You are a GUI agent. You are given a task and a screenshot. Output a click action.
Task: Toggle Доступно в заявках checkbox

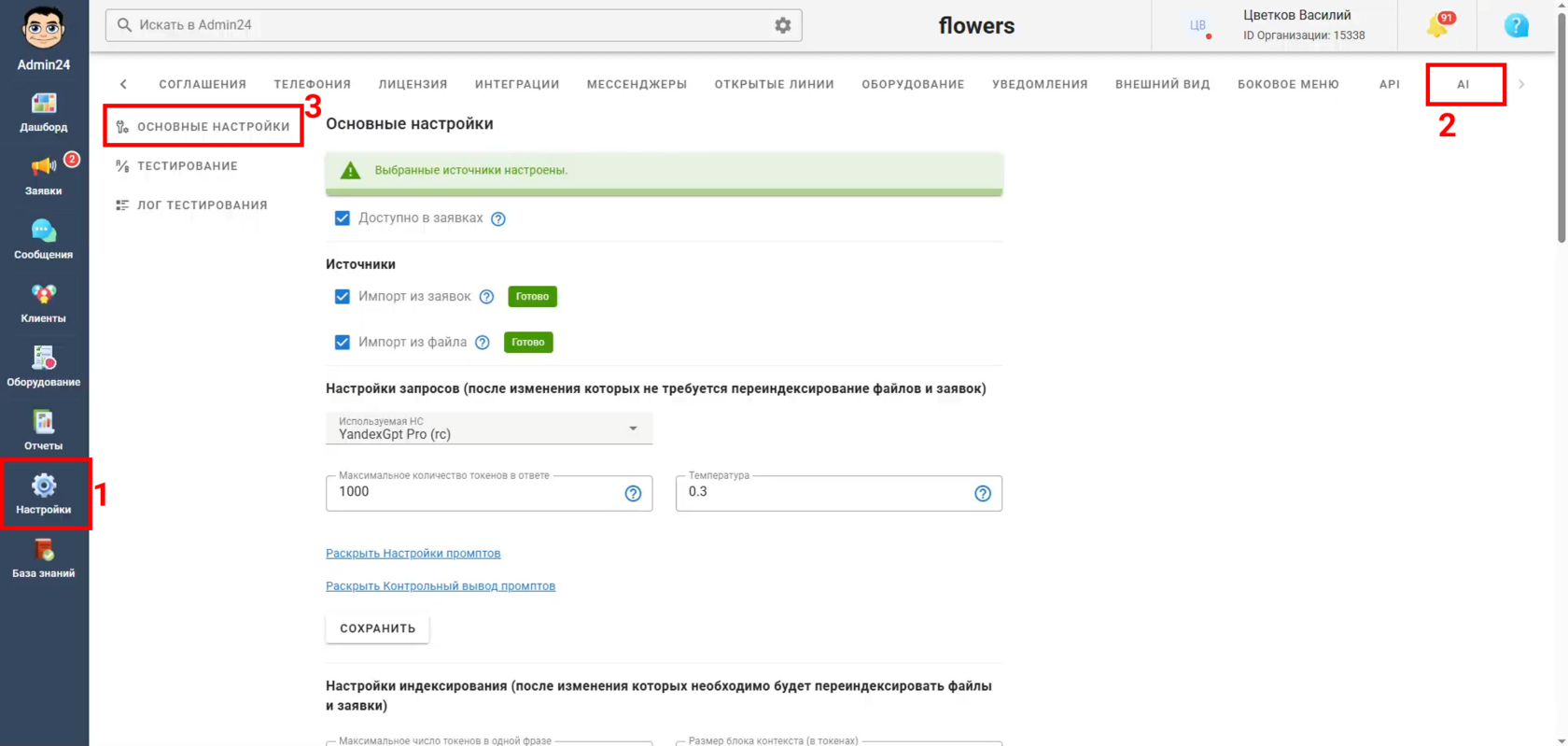tap(343, 218)
